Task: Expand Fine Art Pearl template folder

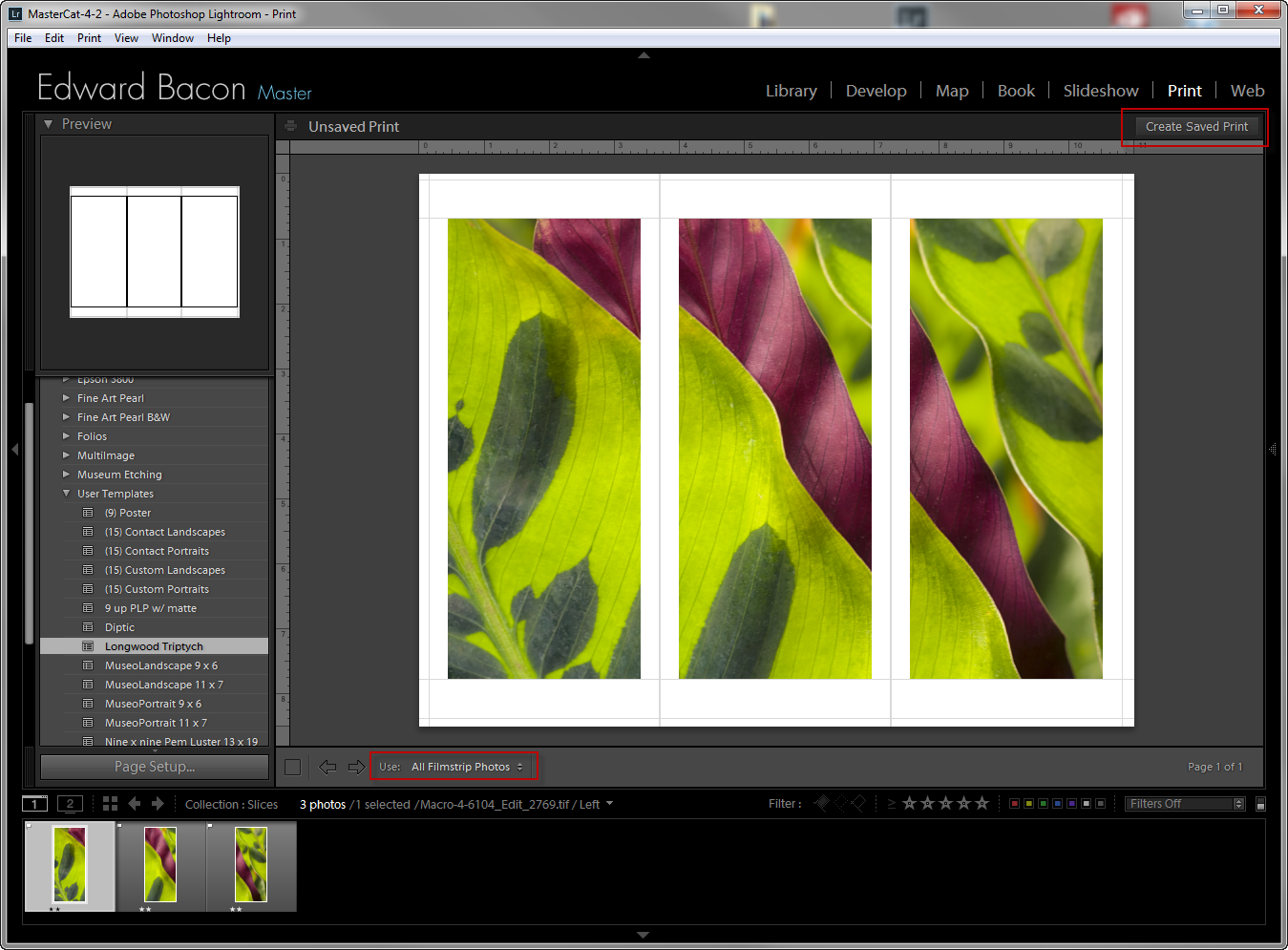Action: click(66, 398)
